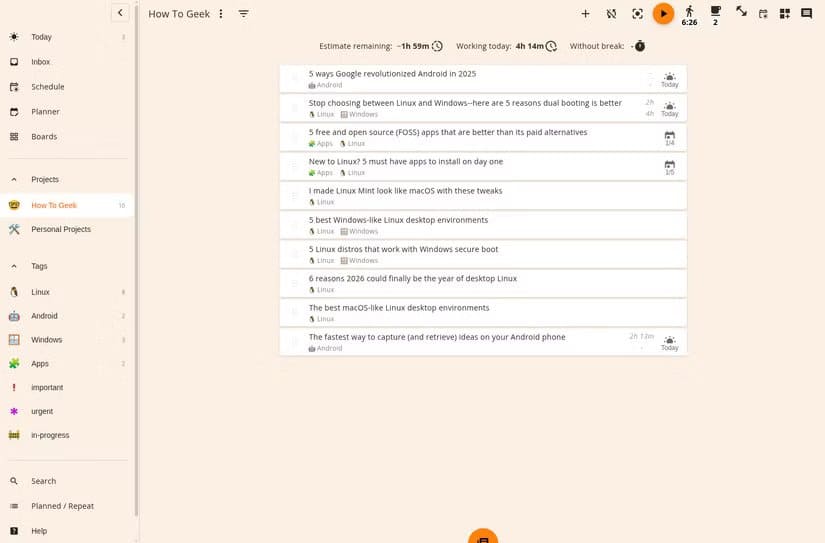
Task: Open the Today view
Action: 67,37
